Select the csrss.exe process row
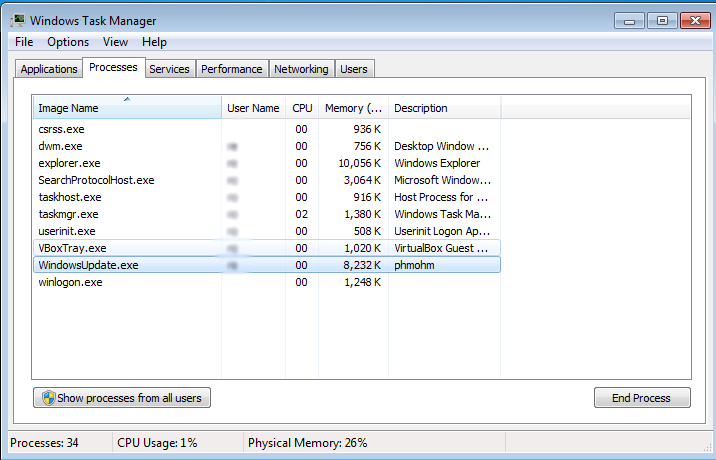 267,129
